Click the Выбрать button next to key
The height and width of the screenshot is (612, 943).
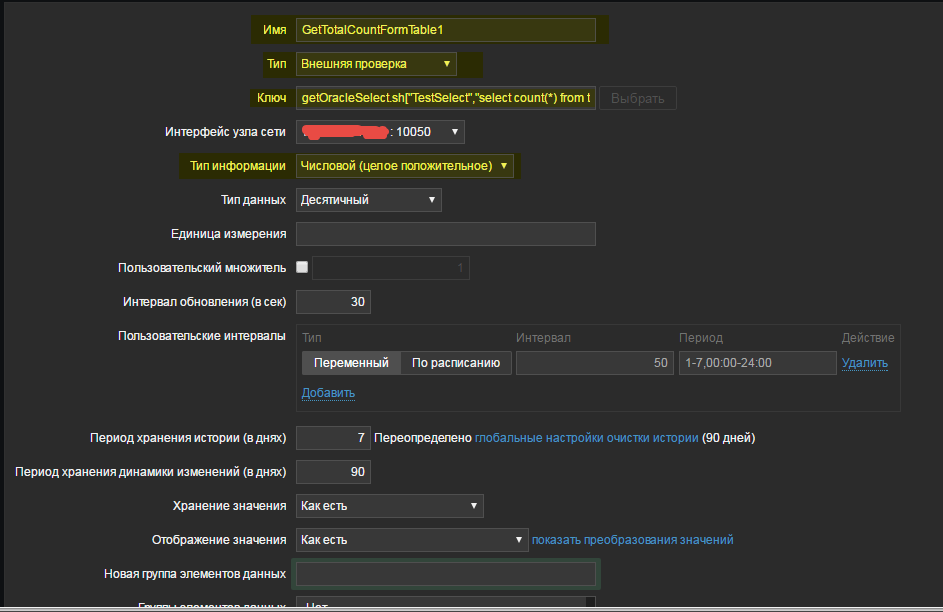click(x=637, y=98)
